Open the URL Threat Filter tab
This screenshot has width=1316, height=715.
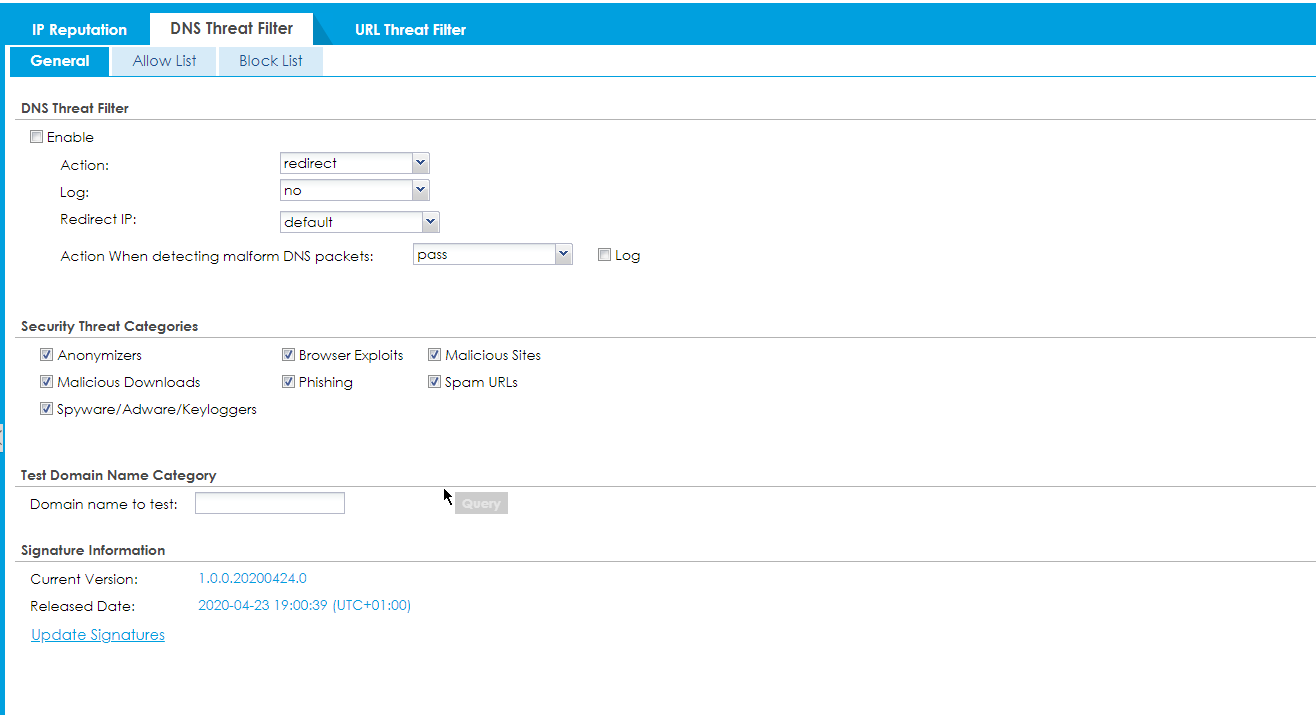[x=410, y=29]
